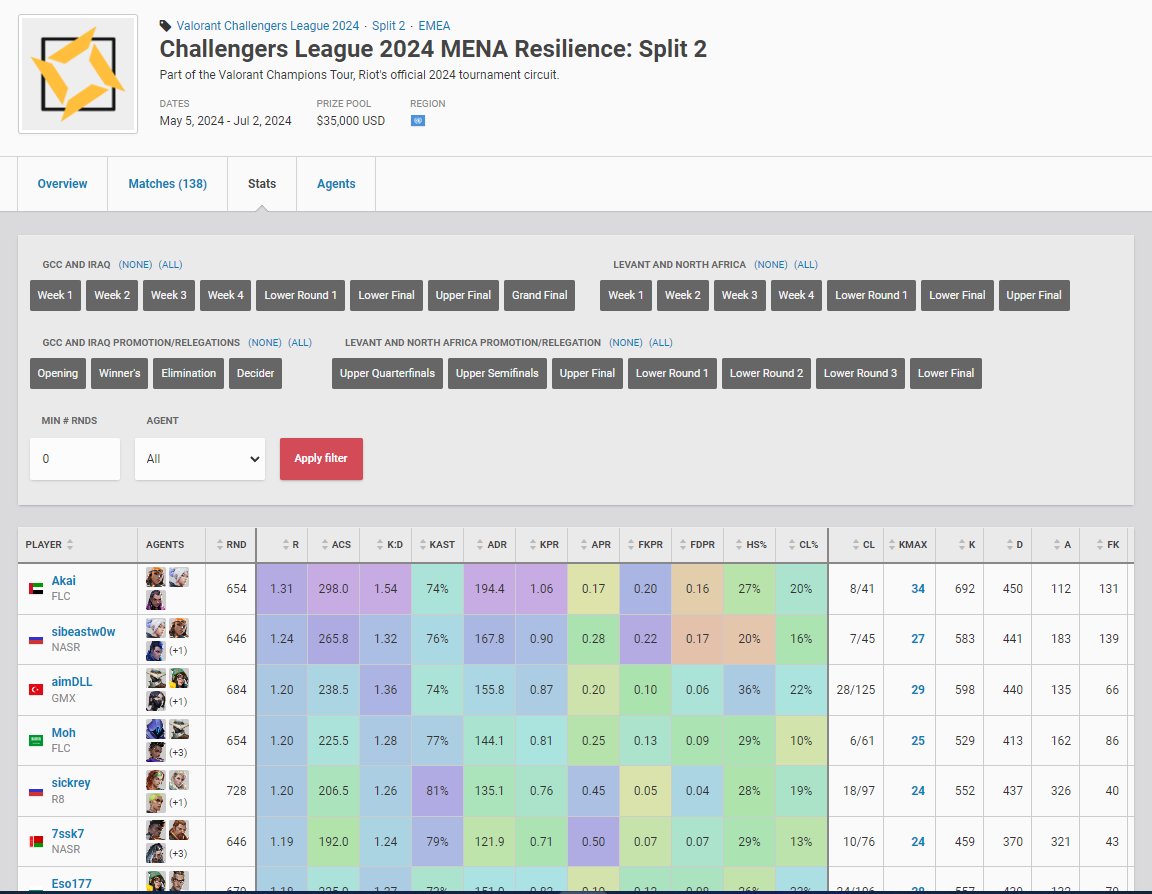Toggle Upper Semifinals filter
This screenshot has height=894, width=1152.
click(x=497, y=373)
